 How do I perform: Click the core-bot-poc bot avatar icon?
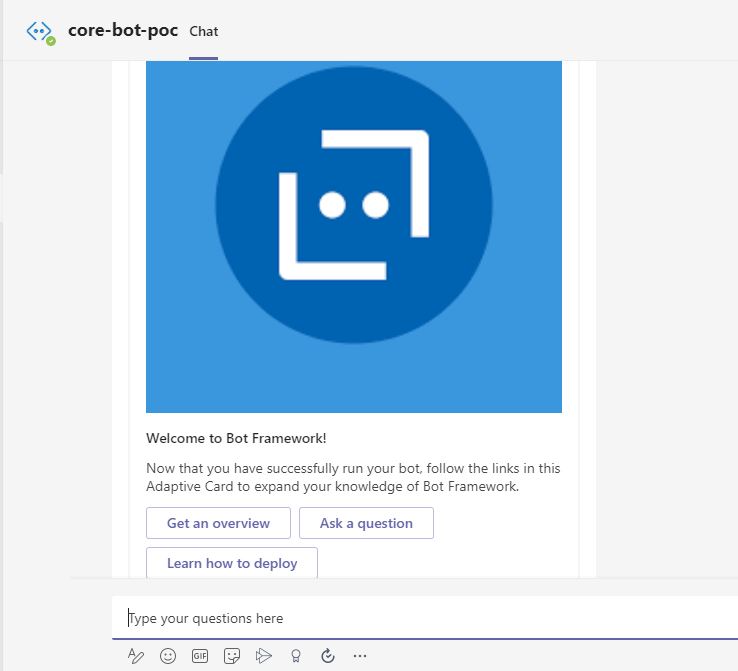pos(40,32)
